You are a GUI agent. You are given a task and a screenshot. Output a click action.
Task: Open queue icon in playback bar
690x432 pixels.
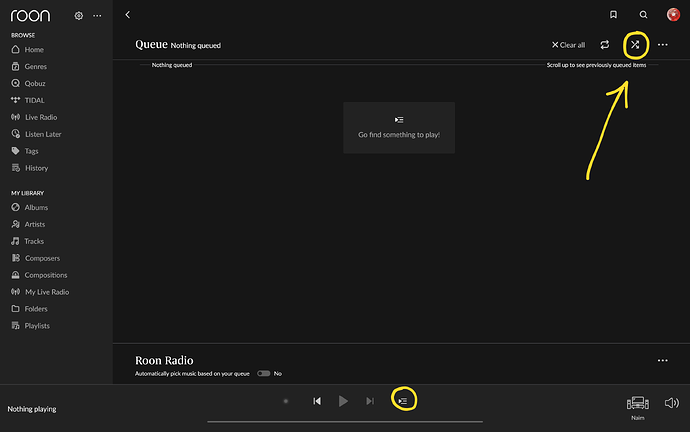coord(403,401)
